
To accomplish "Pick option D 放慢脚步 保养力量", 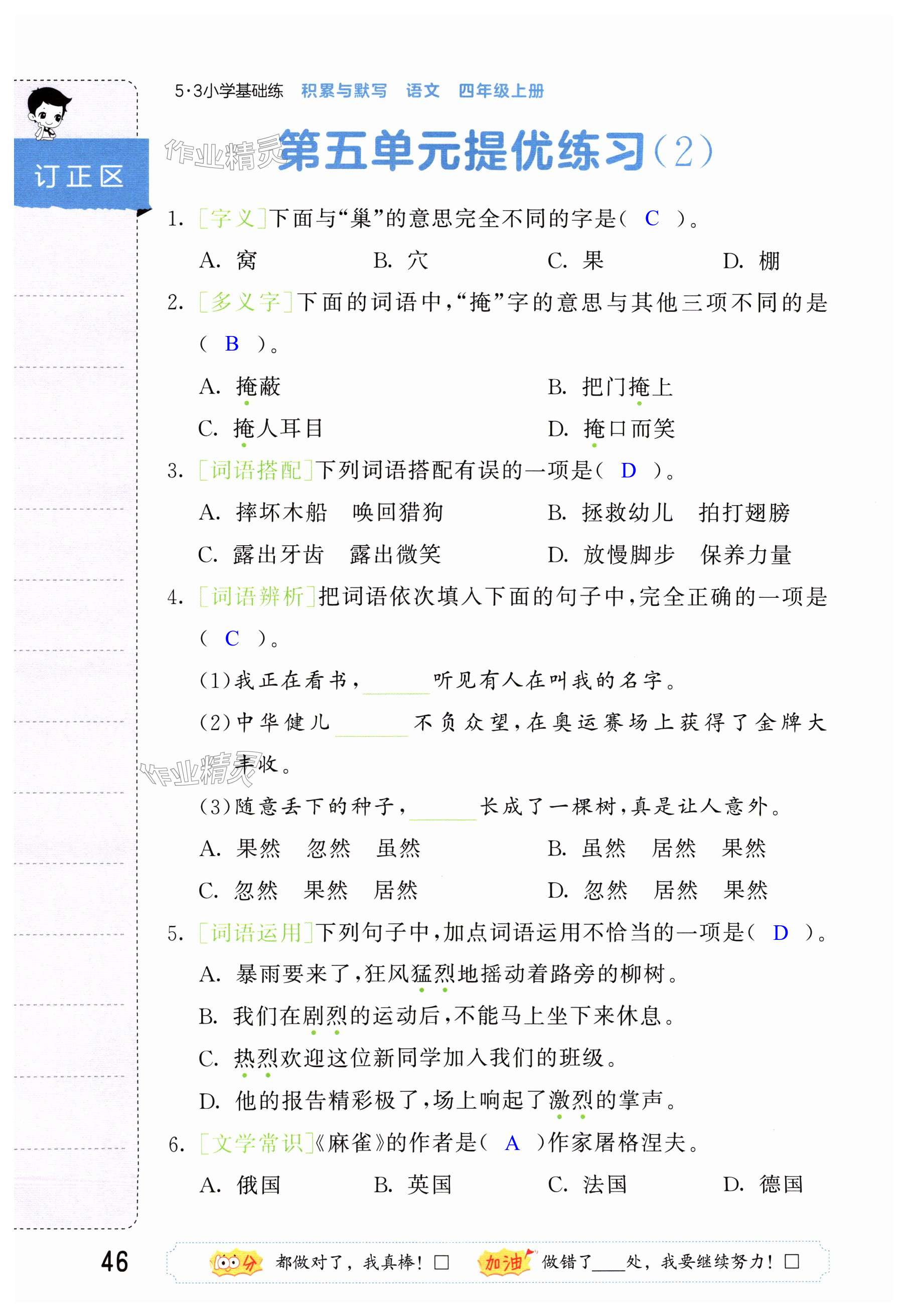I will [x=669, y=555].
